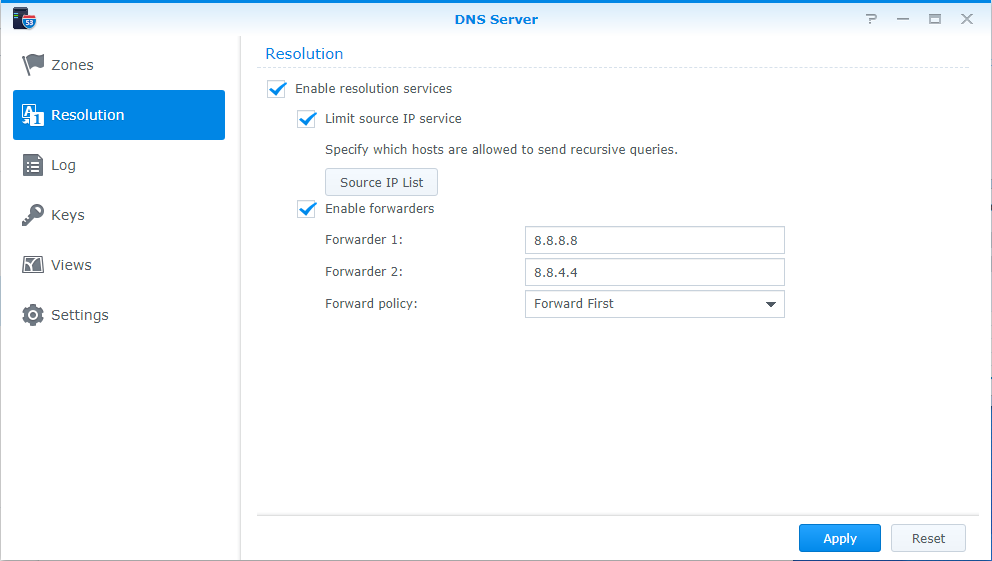Click the DNS Server app icon in title bar
This screenshot has width=992, height=561.
point(24,18)
